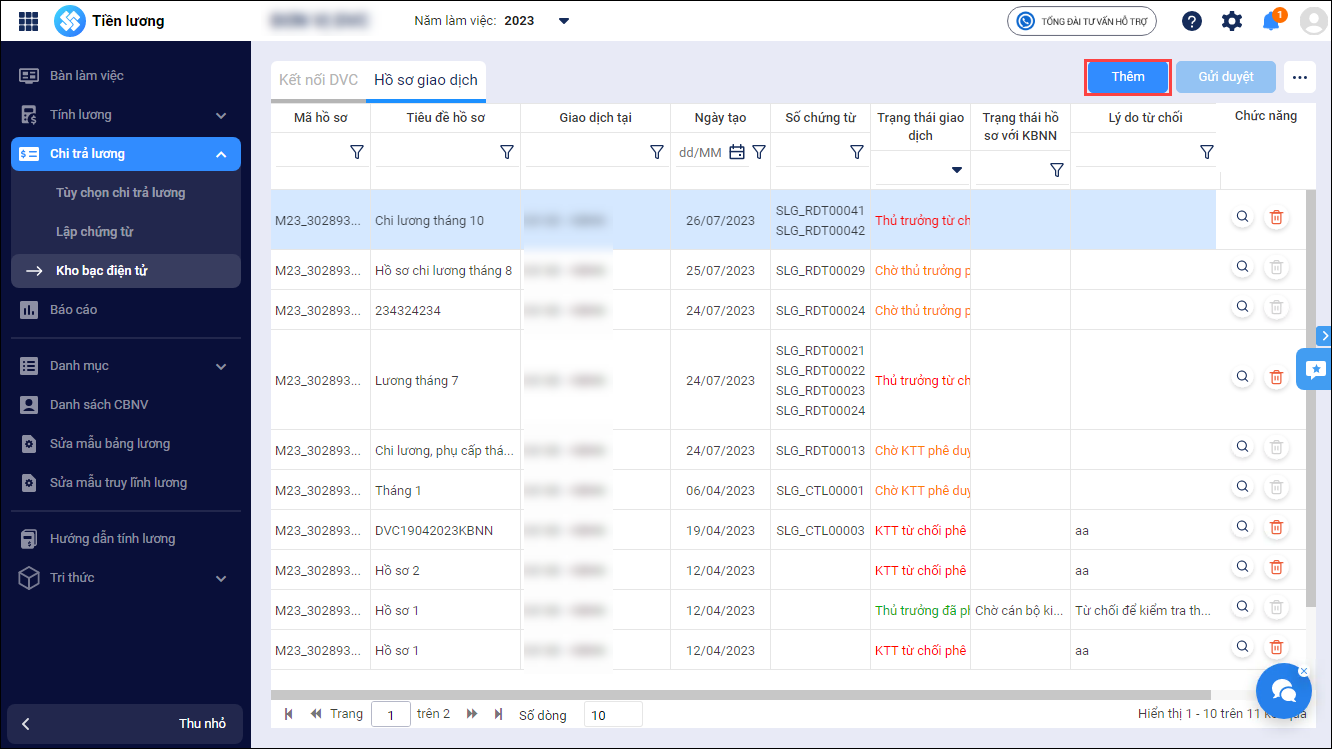This screenshot has height=749, width=1332.
Task: Filter the Giao dịch tại column
Action: point(656,152)
